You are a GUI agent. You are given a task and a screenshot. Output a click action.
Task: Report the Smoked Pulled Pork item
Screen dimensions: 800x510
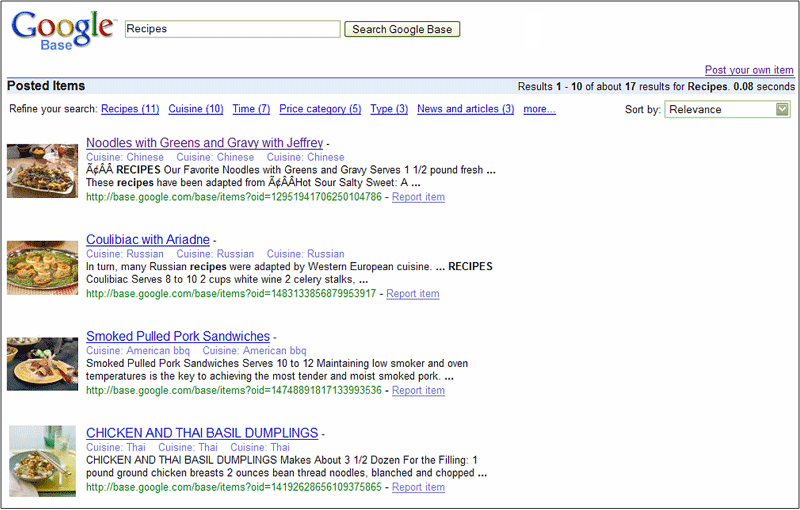tap(418, 390)
